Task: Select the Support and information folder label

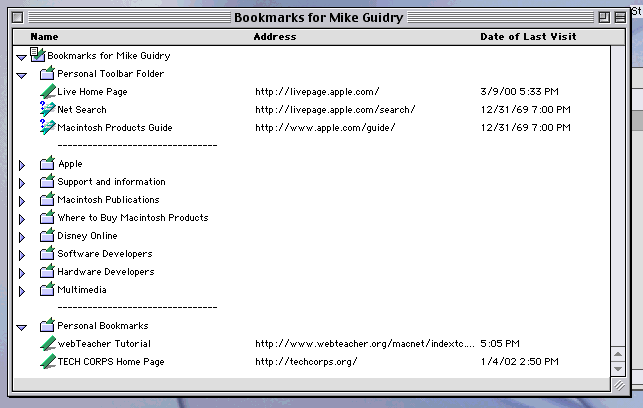Action: coord(110,182)
